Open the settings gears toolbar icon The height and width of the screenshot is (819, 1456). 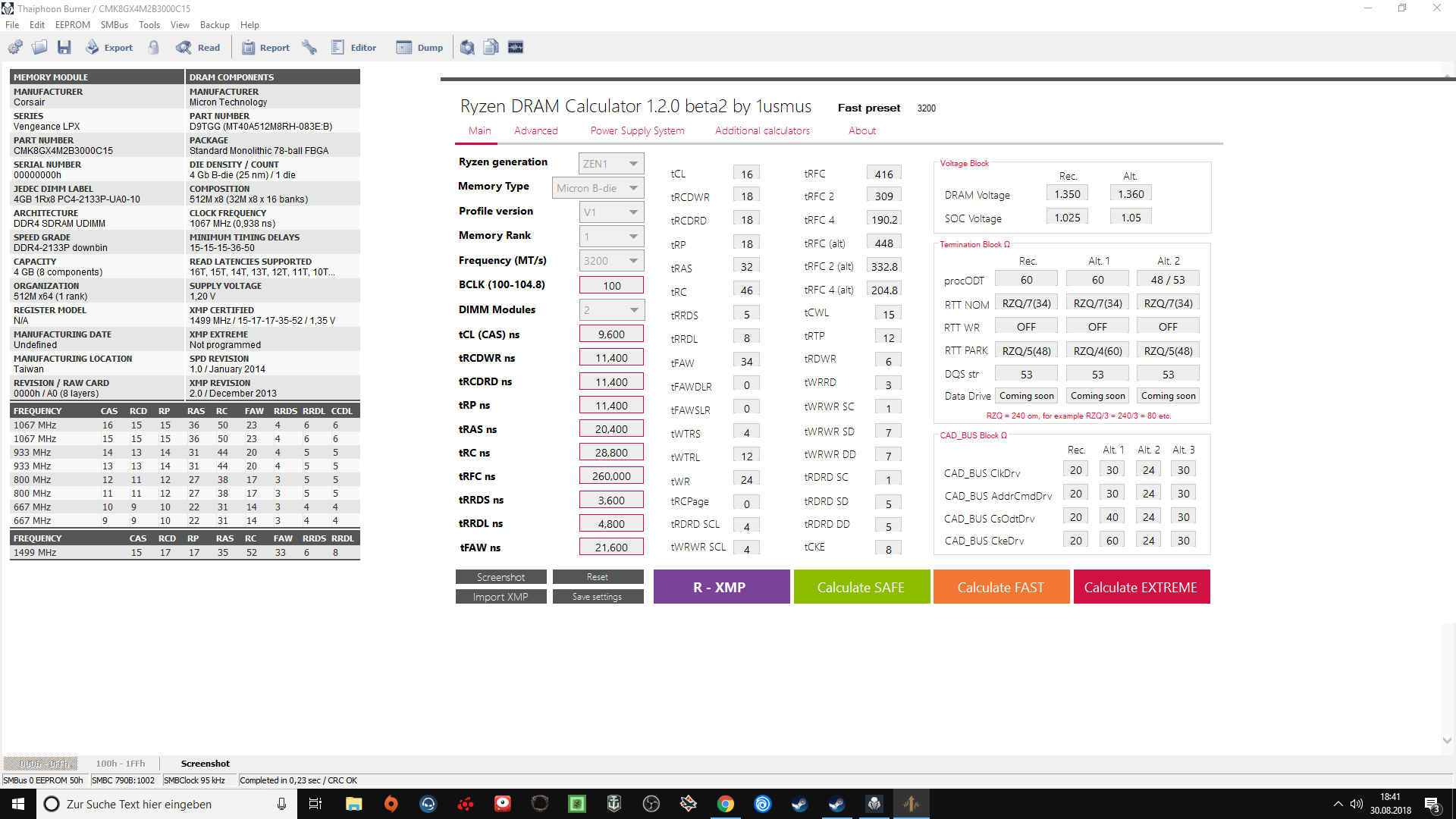[x=15, y=47]
